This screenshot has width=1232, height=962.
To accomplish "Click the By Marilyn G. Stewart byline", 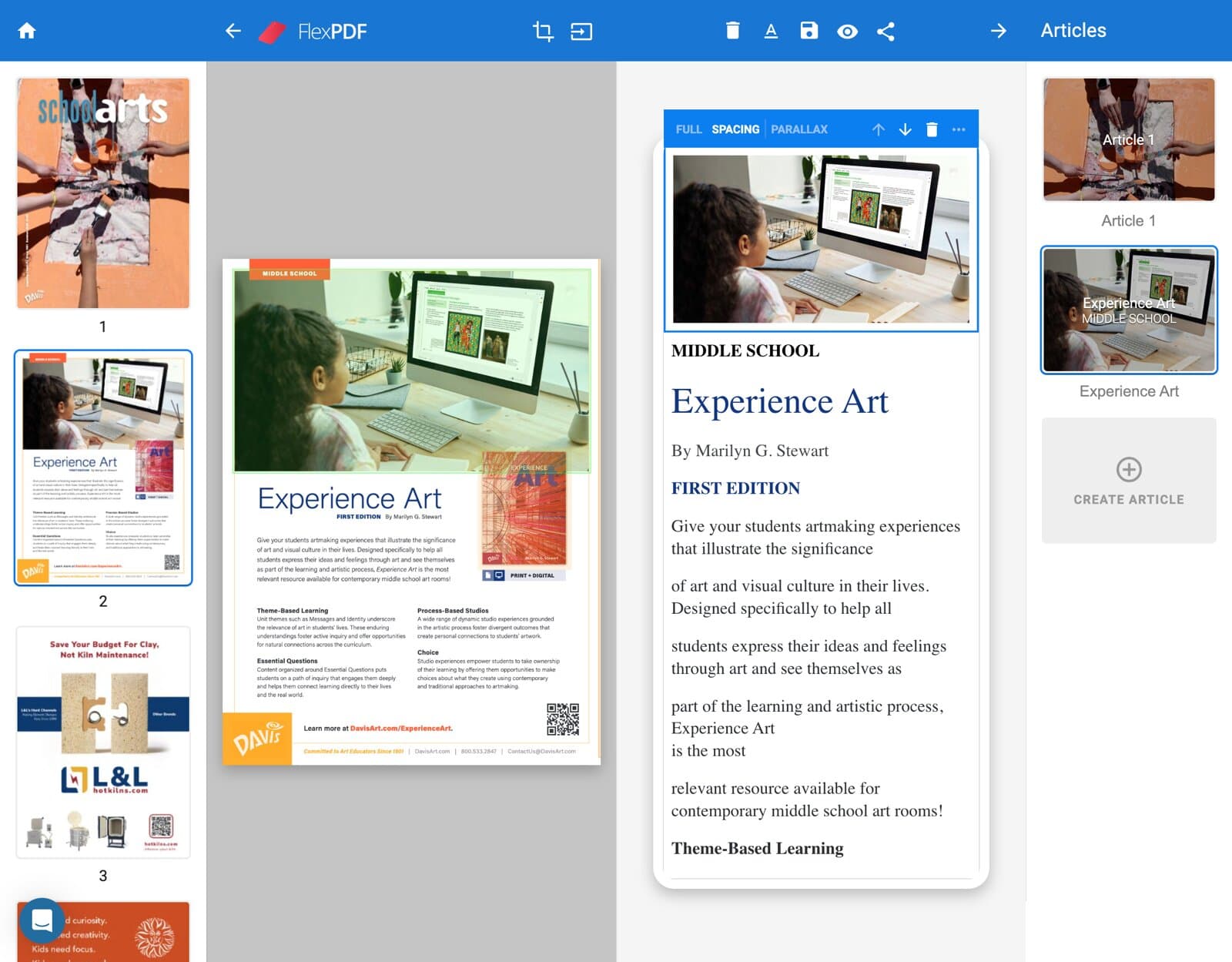I will coord(750,451).
